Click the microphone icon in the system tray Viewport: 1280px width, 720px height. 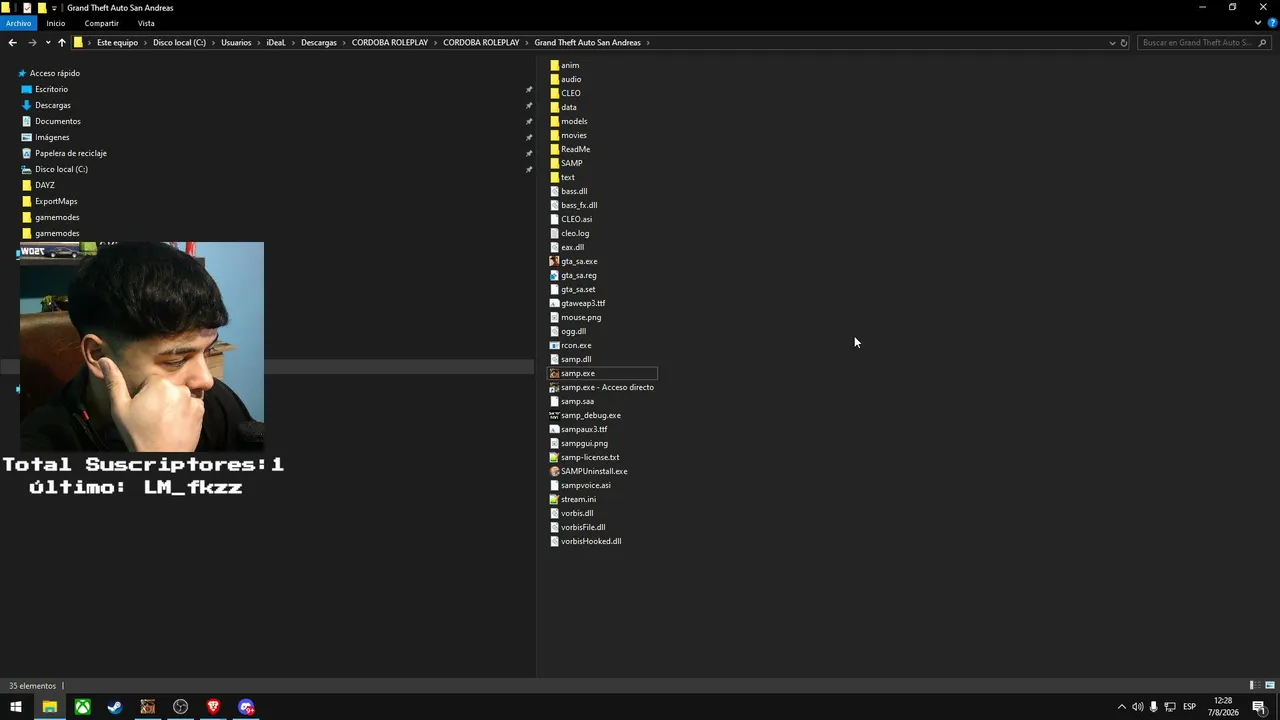point(1154,707)
